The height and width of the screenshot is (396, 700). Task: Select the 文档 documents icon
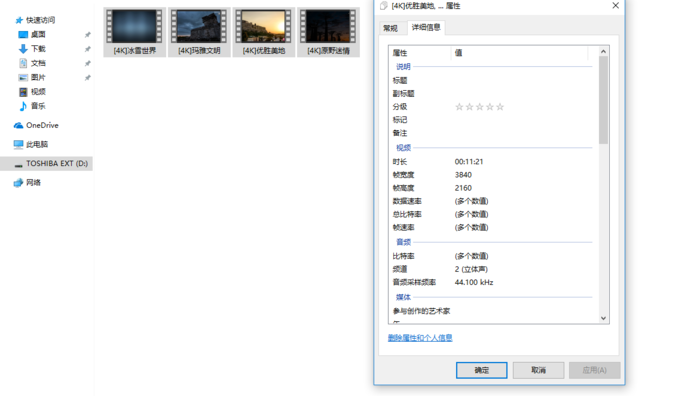(23, 63)
